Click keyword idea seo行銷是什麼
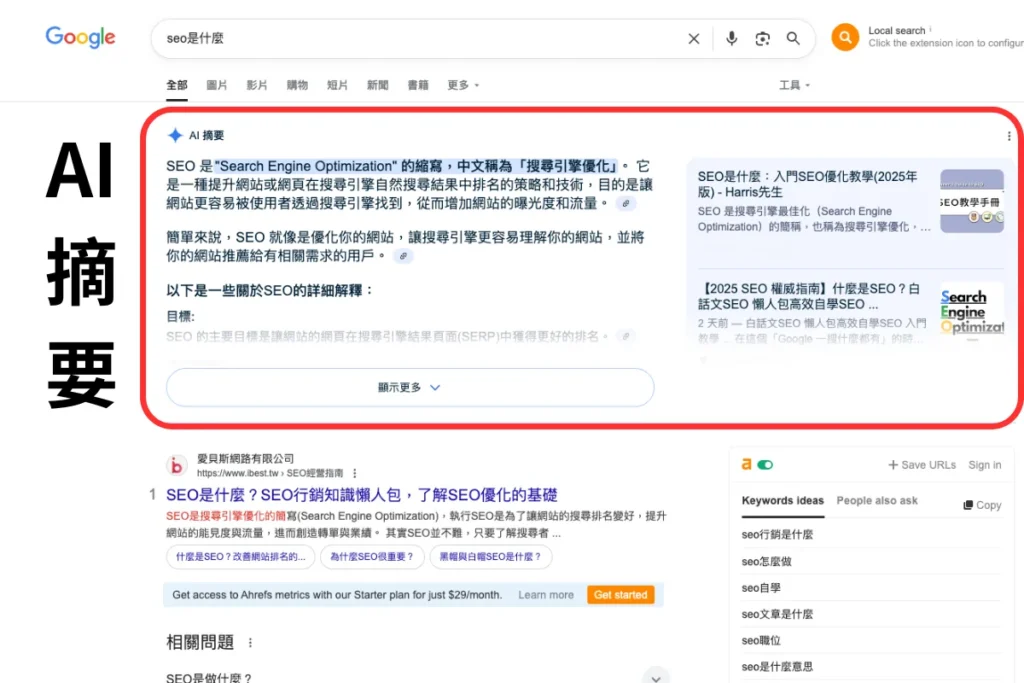The height and width of the screenshot is (683, 1024). tap(777, 535)
